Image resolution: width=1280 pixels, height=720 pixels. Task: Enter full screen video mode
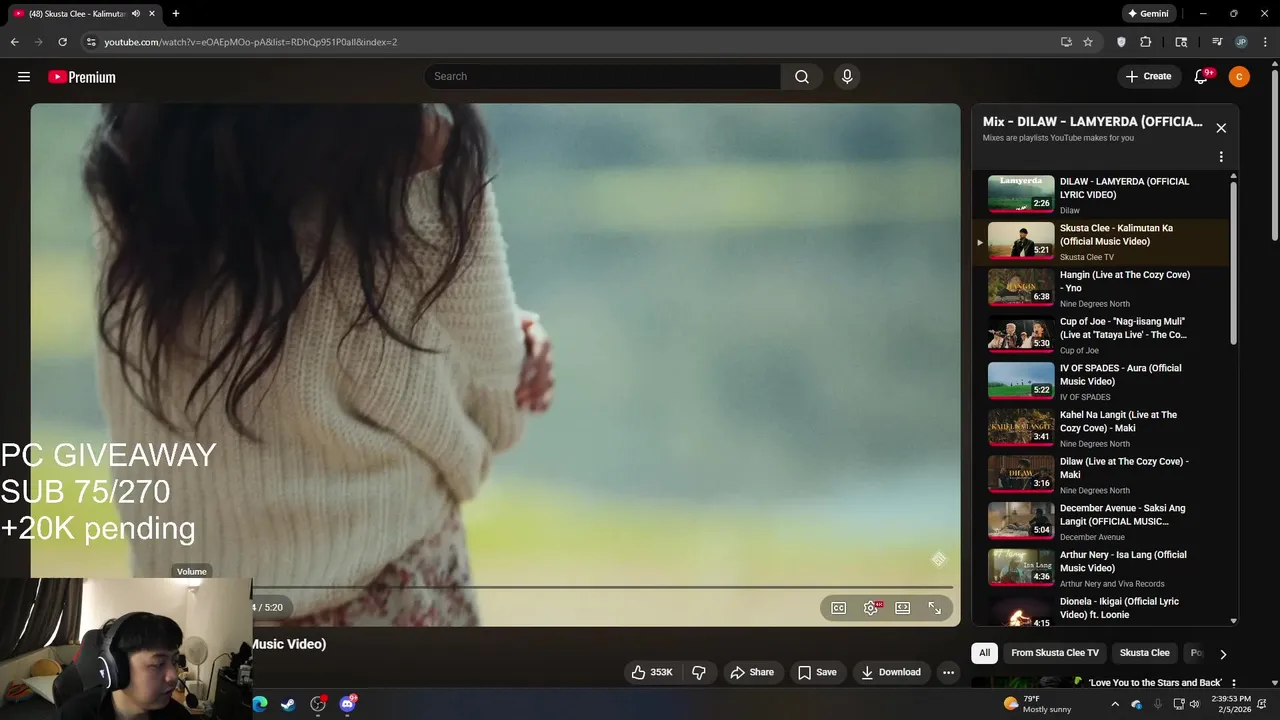pyautogui.click(x=935, y=608)
